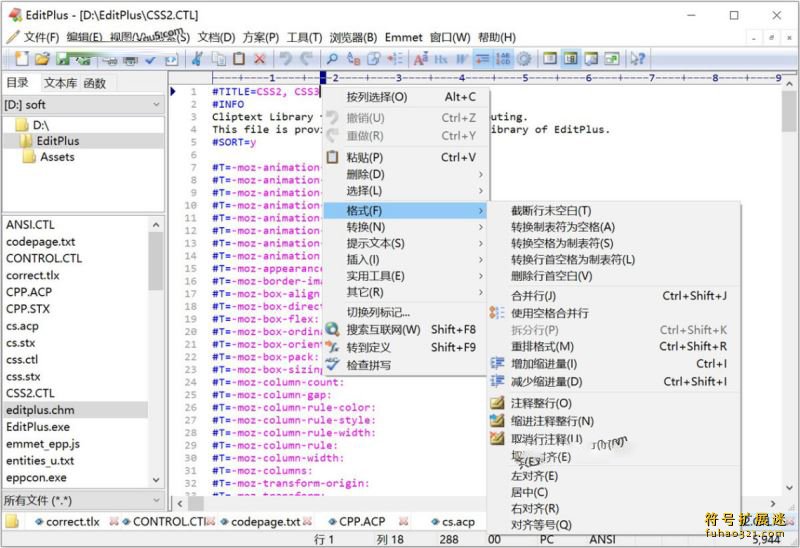Click the comment line icon in submenu

pos(497,403)
